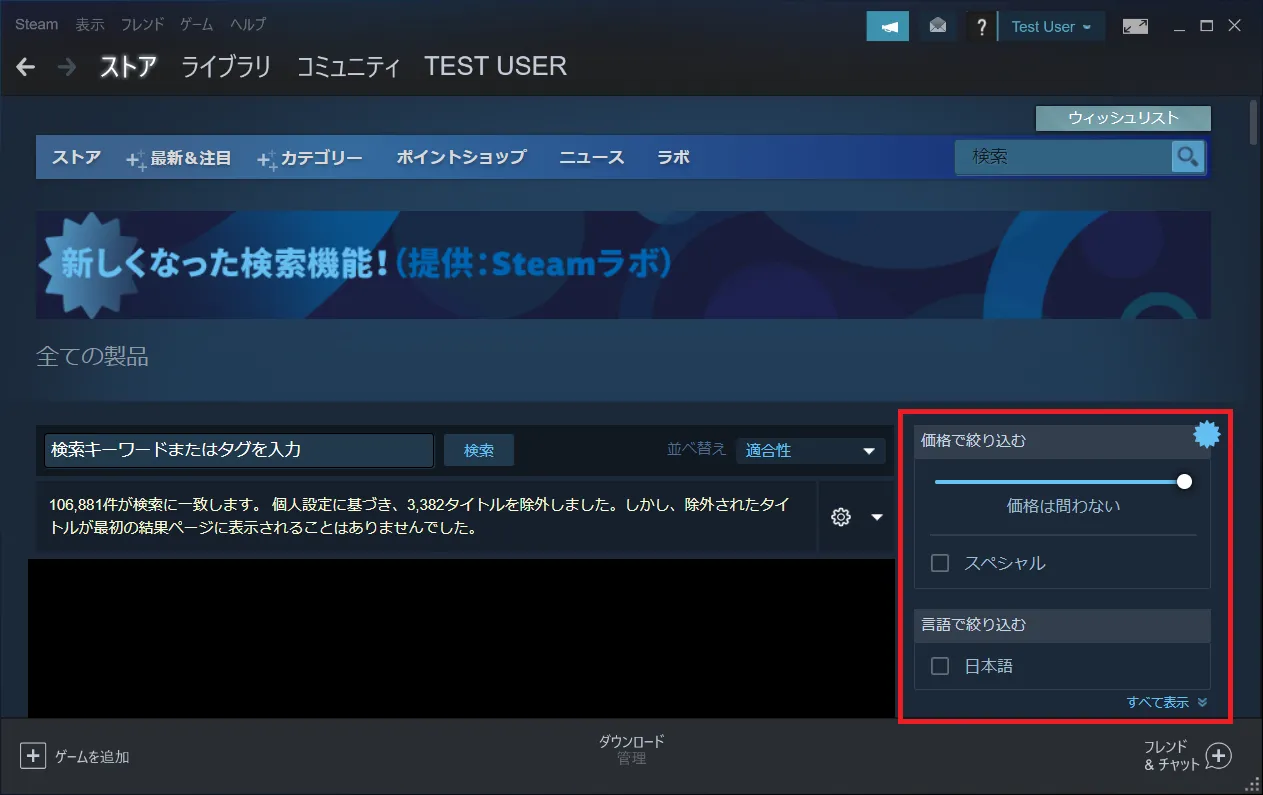Screen dimensions: 1263x795
Task: Expand the arrow next to the gear
Action: pos(877,517)
